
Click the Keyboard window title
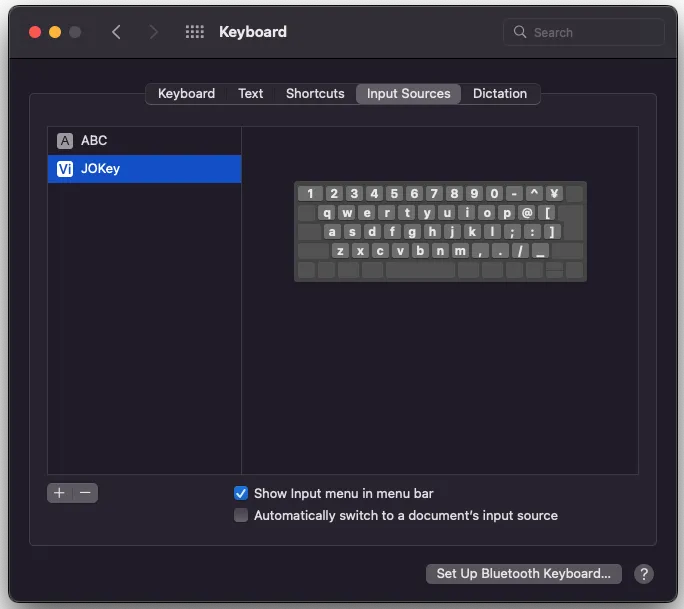point(253,32)
